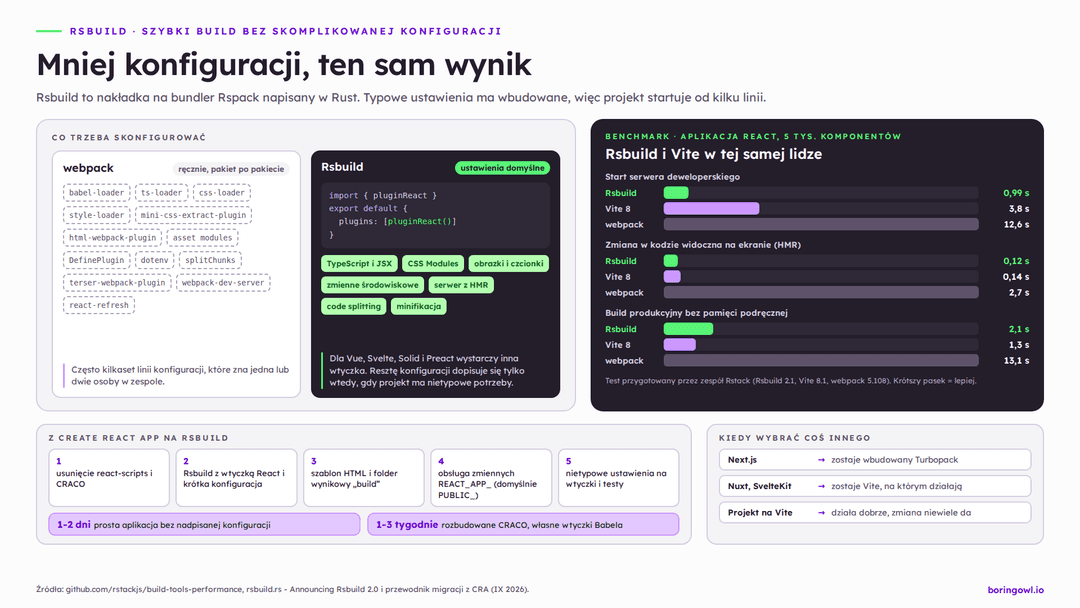Click the sources footnote text
The height and width of the screenshot is (608, 1080).
(282, 589)
